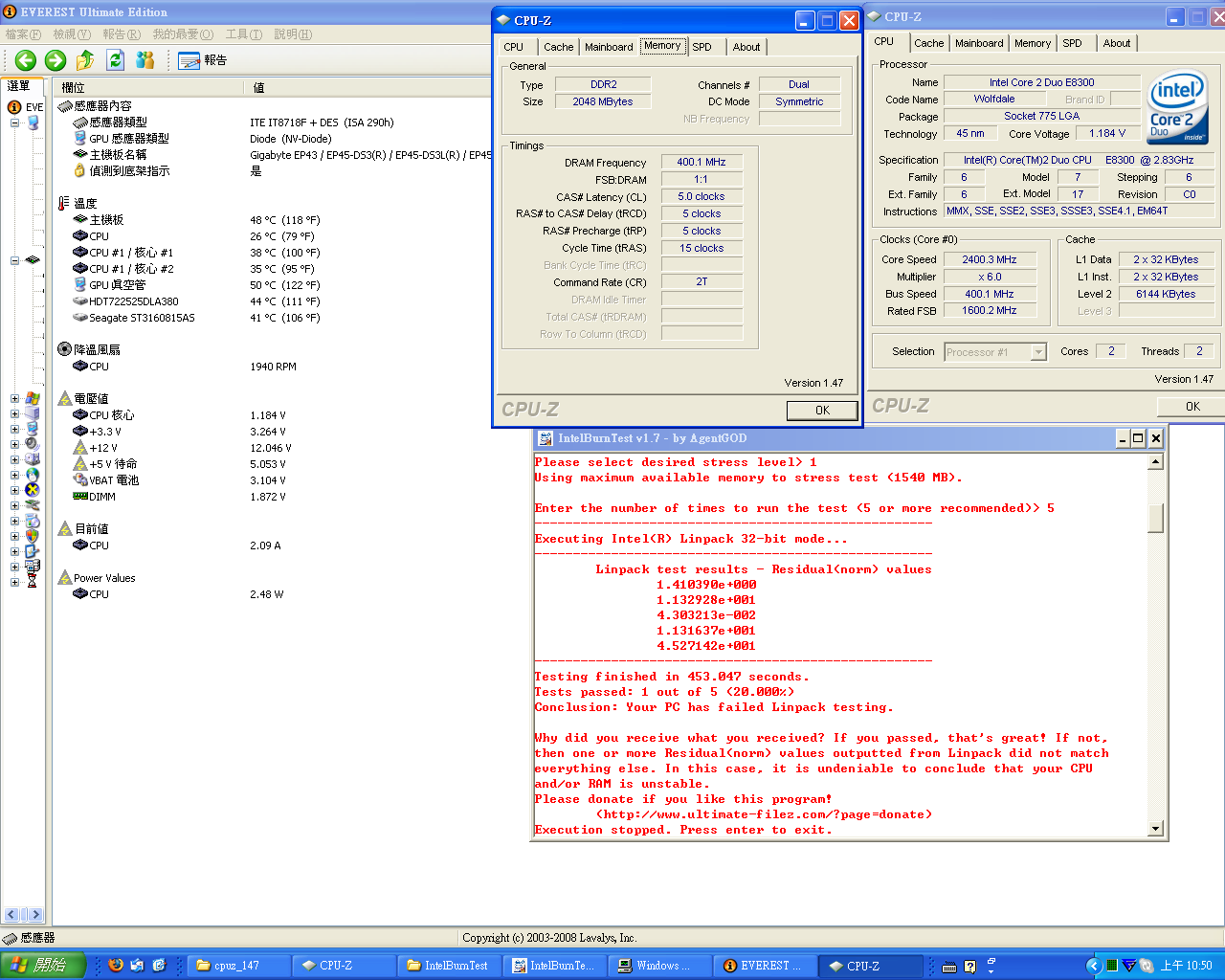
Task: Click the green Back arrow in EVEREST toolbar
Action: point(26,60)
